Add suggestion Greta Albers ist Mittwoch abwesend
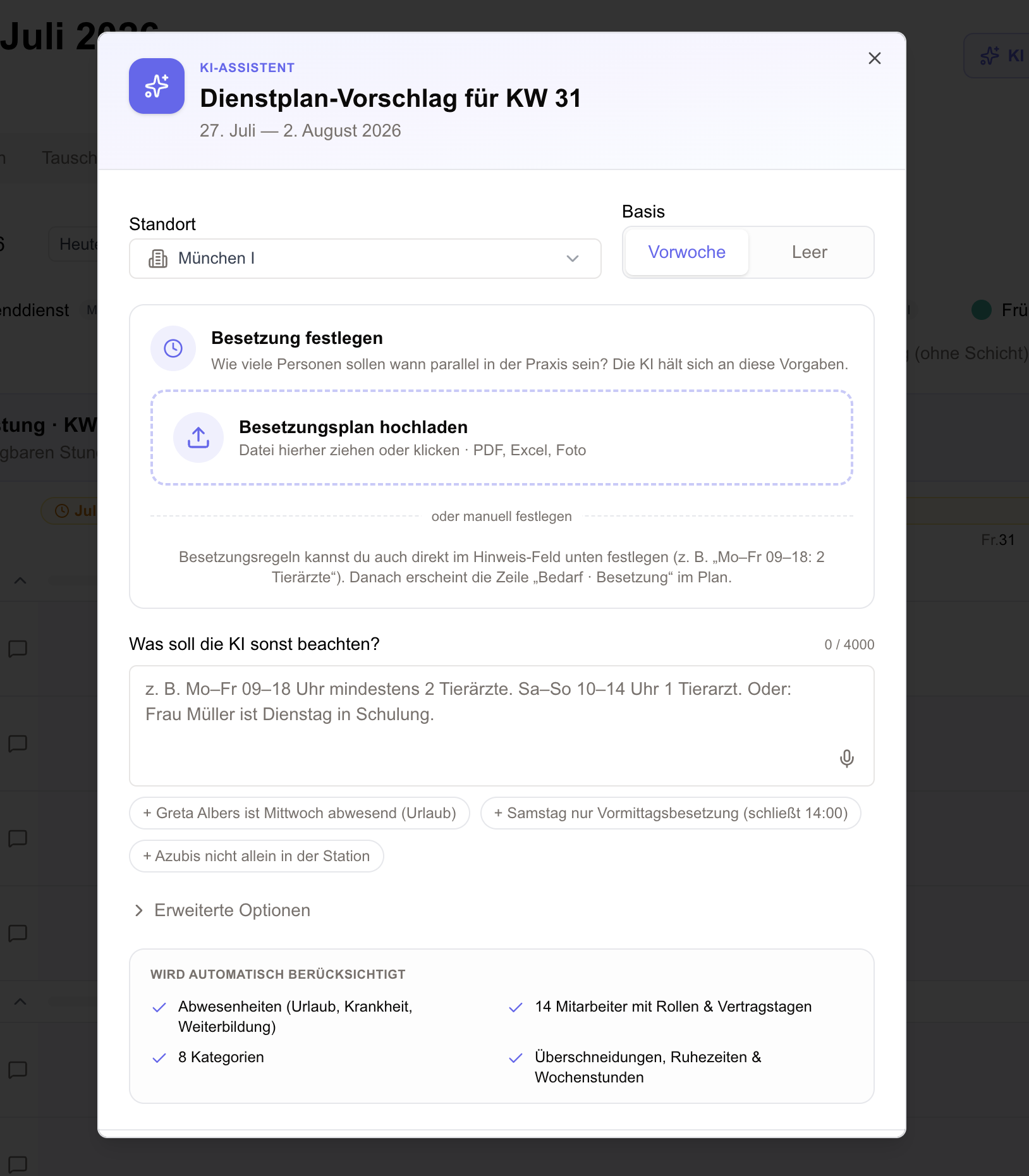Screen dimensions: 1029x1176 tap(300, 813)
